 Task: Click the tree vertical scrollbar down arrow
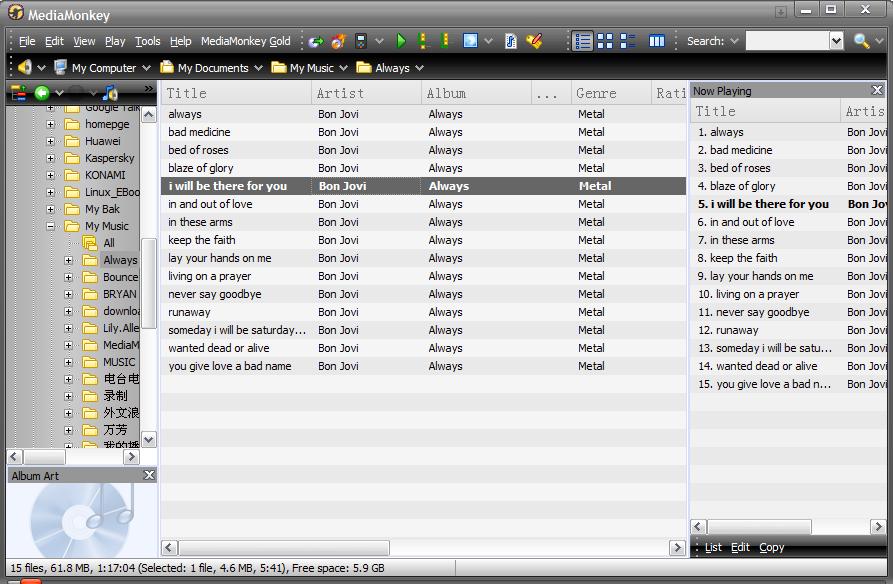pos(149,439)
